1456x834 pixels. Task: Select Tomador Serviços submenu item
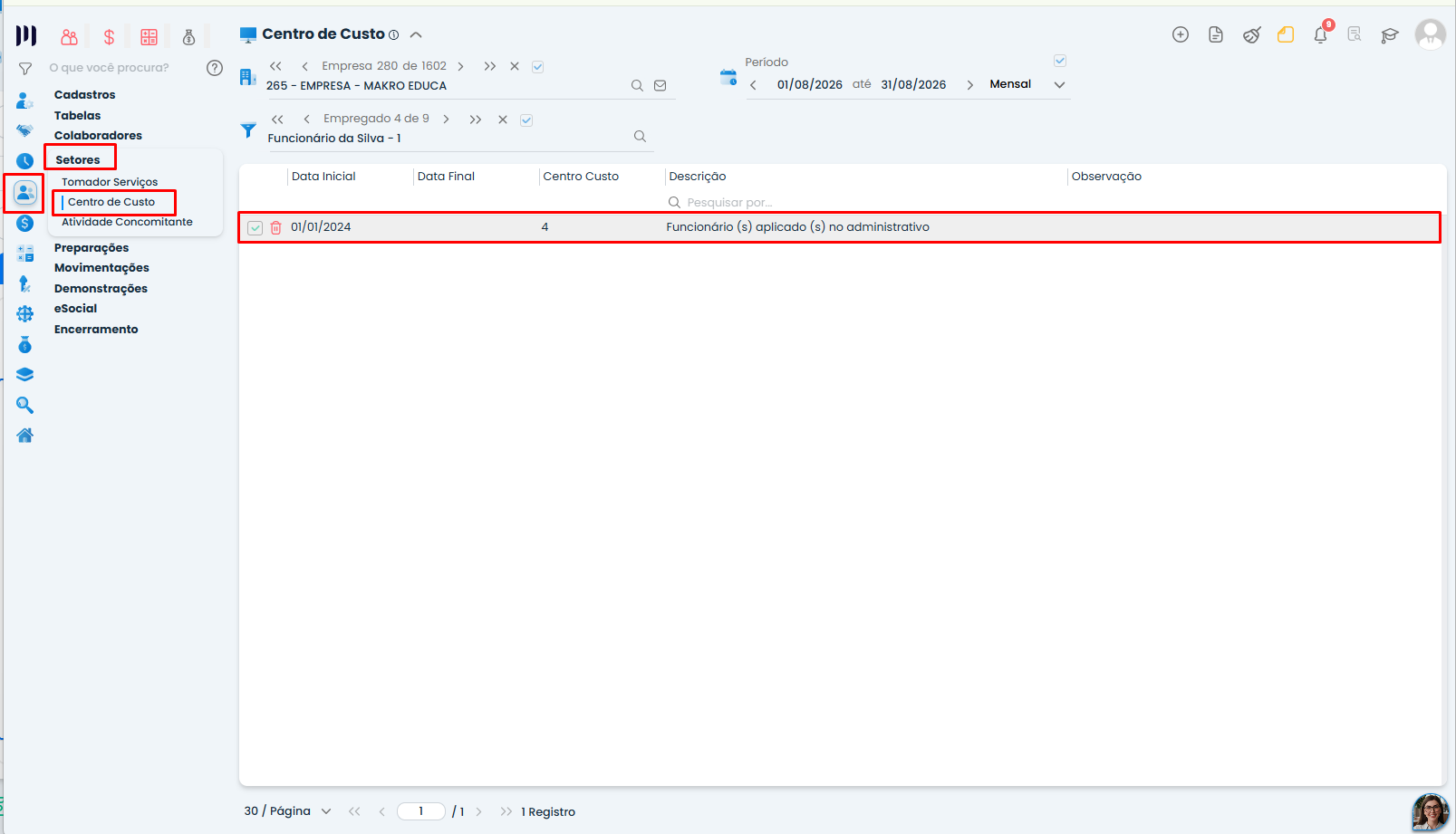pos(110,182)
